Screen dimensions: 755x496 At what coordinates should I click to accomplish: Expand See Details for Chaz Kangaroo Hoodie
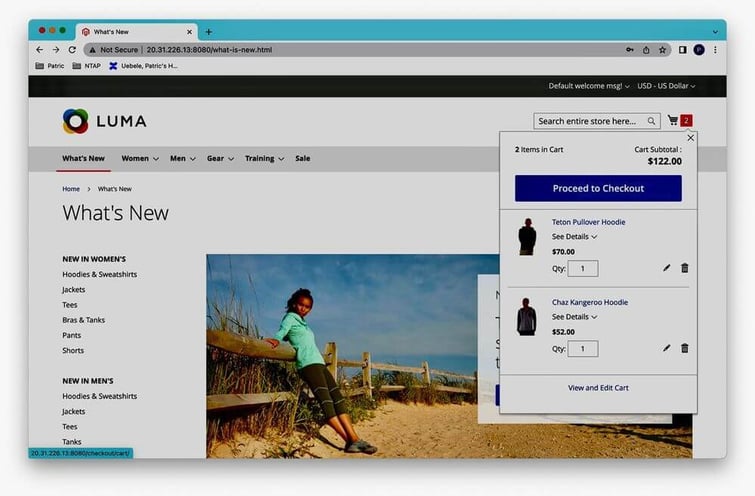pos(574,317)
